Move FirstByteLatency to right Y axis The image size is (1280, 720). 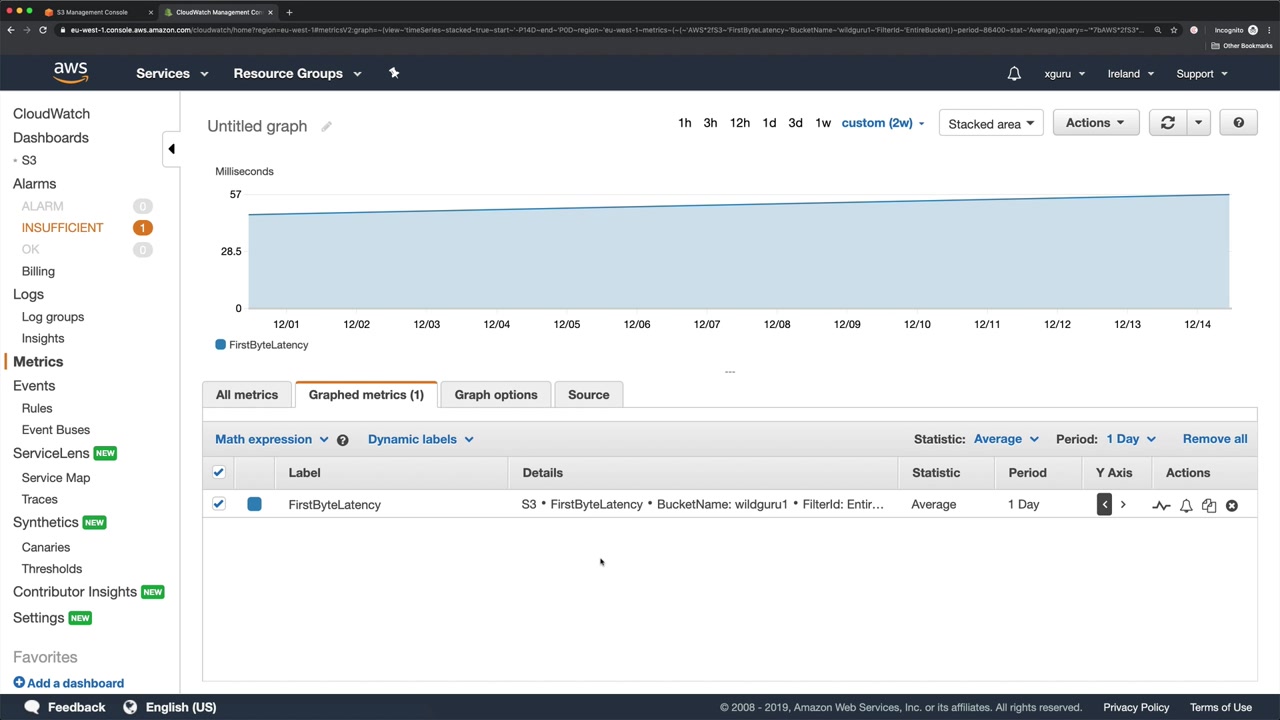click(1123, 505)
